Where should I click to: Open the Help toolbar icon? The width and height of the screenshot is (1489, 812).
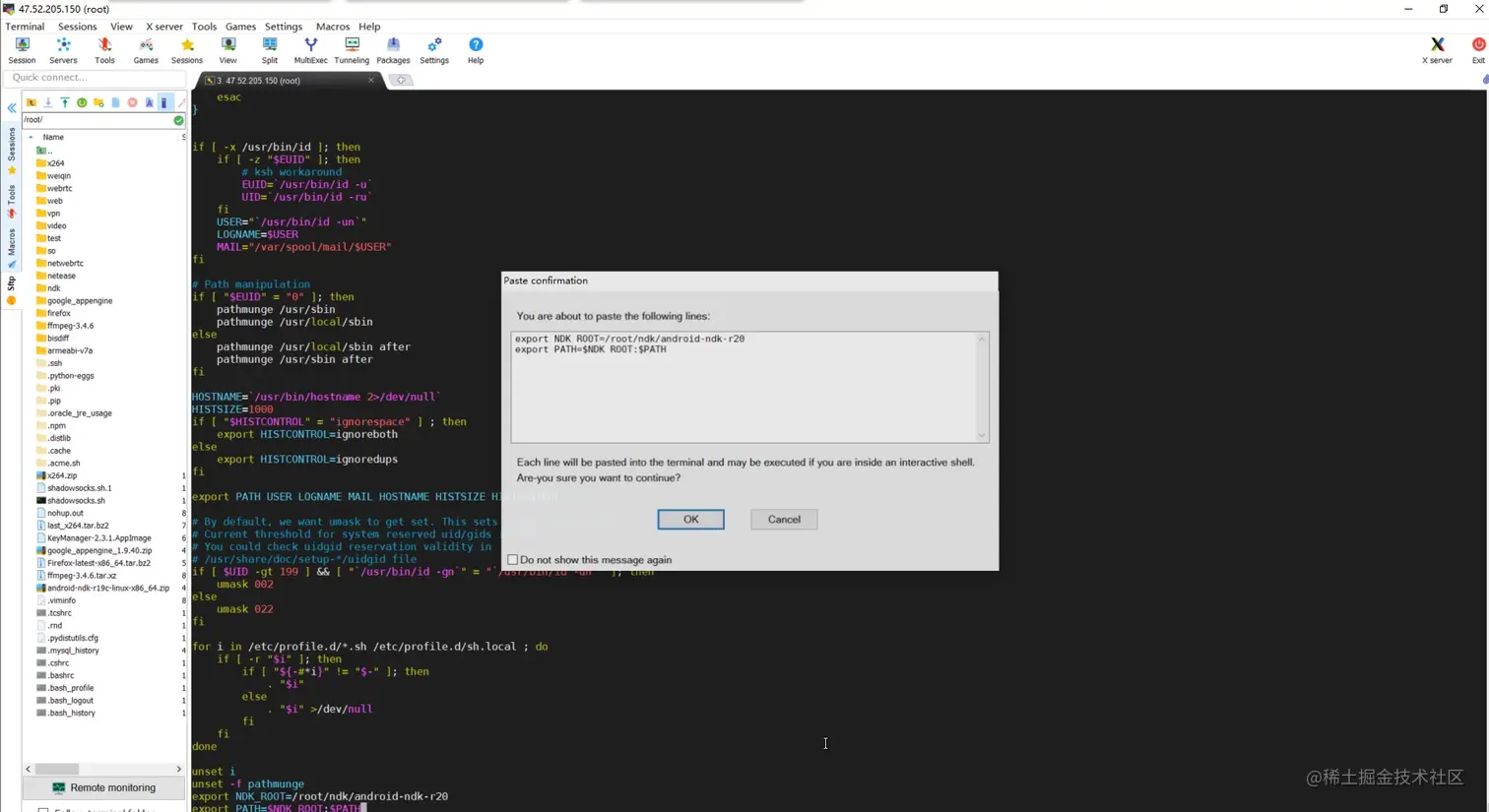coord(476,50)
